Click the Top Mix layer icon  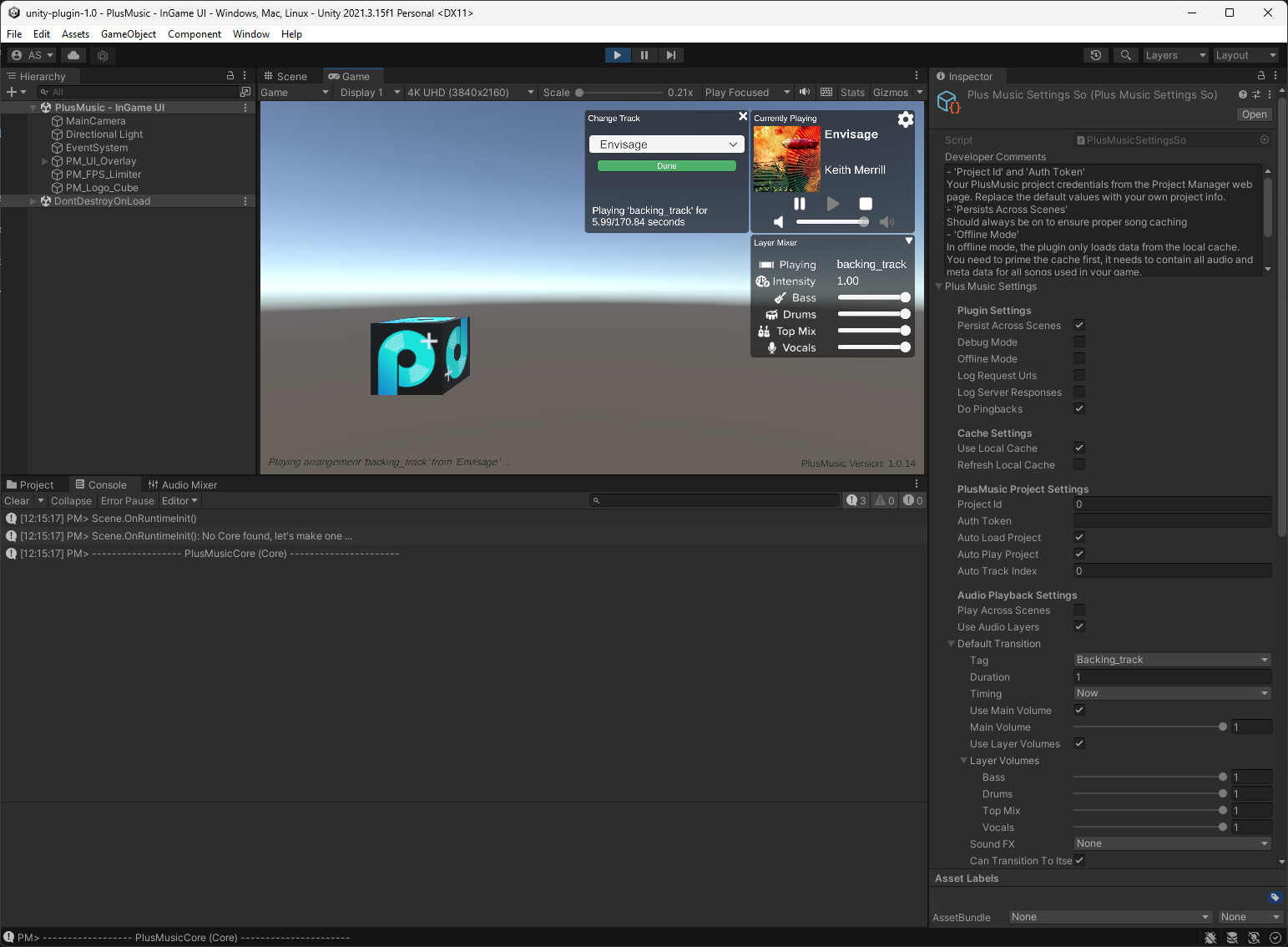pos(764,332)
